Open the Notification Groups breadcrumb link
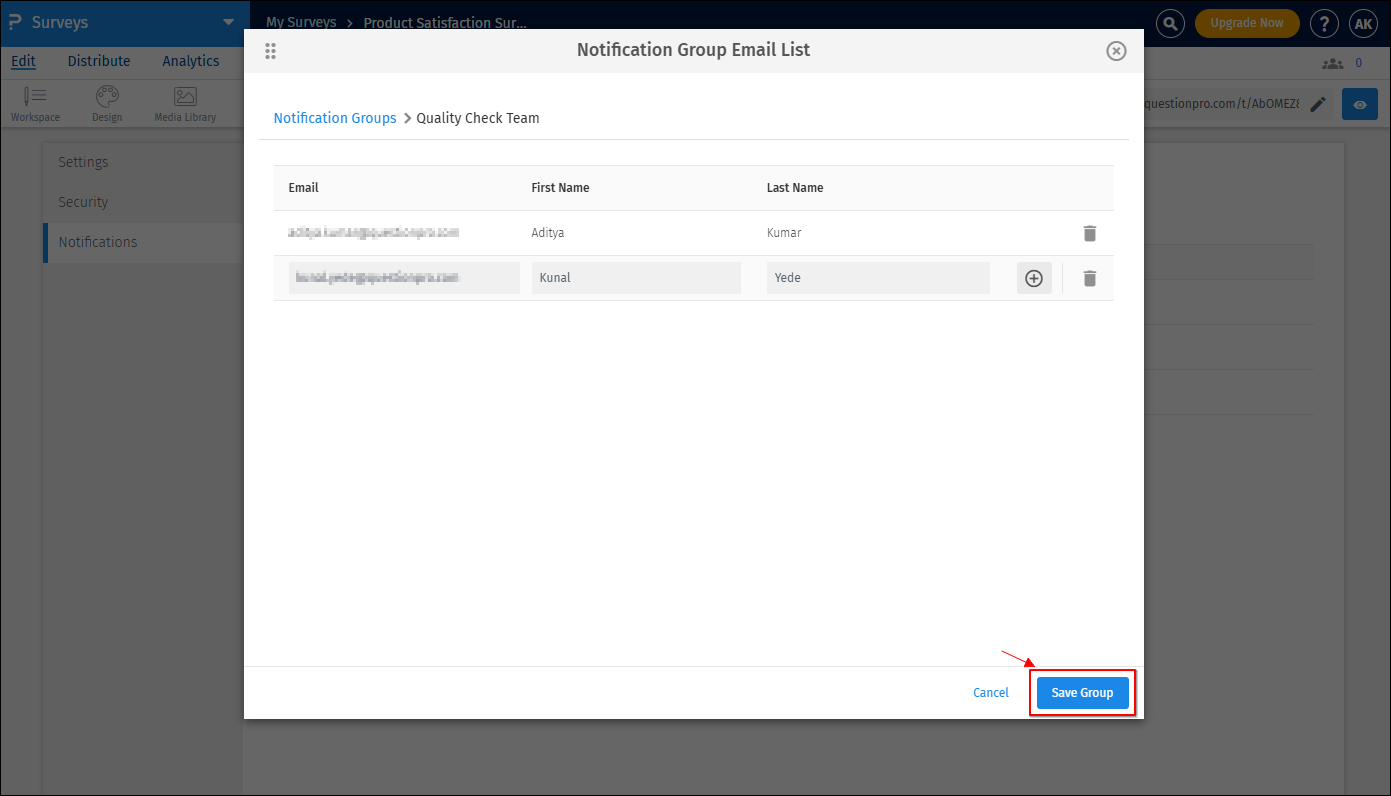This screenshot has height=796, width=1391. point(335,118)
